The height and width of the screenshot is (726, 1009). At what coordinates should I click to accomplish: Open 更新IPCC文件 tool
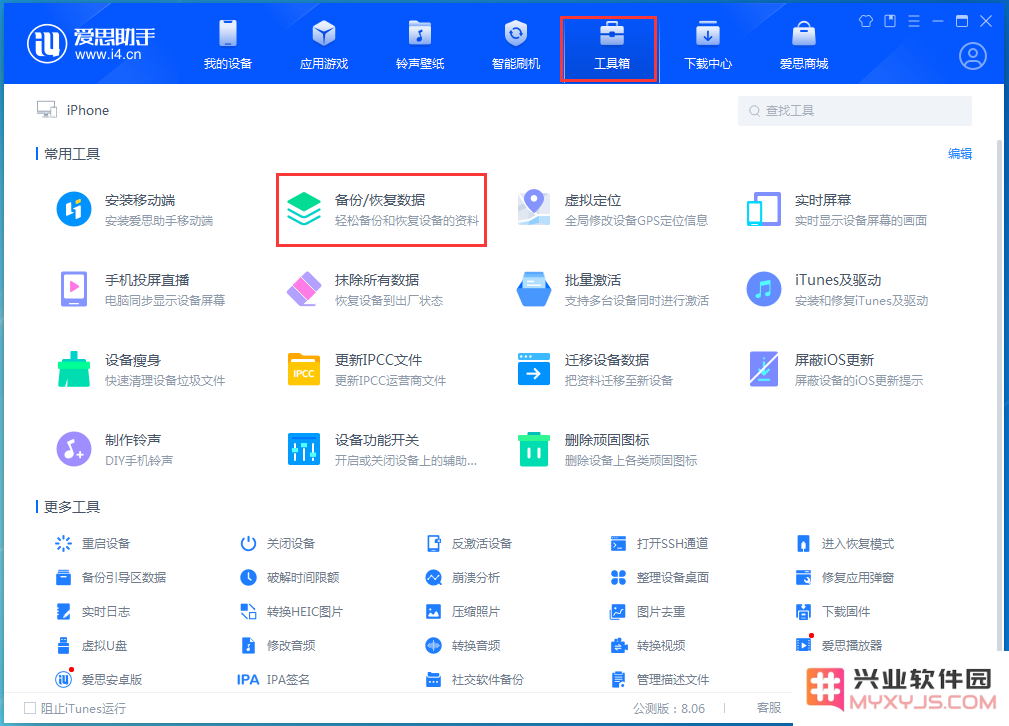(x=367, y=369)
